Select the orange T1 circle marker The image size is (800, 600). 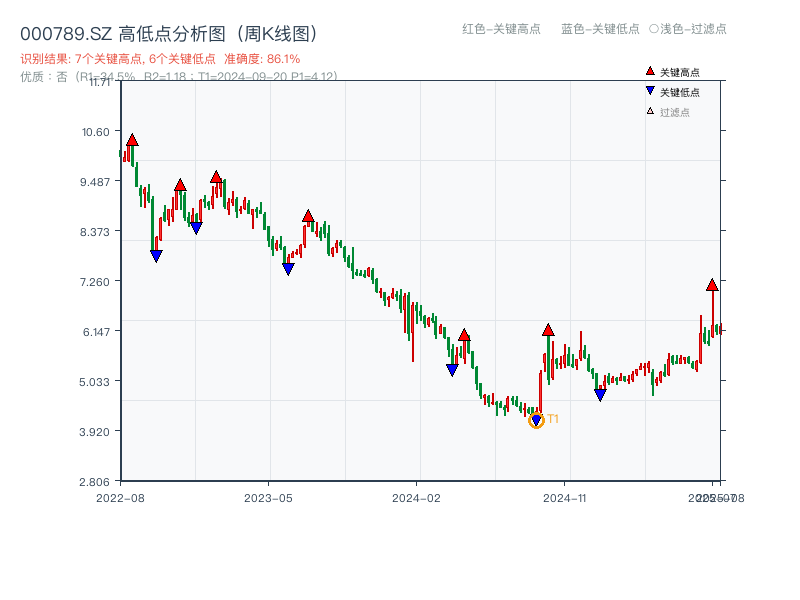click(x=535, y=421)
